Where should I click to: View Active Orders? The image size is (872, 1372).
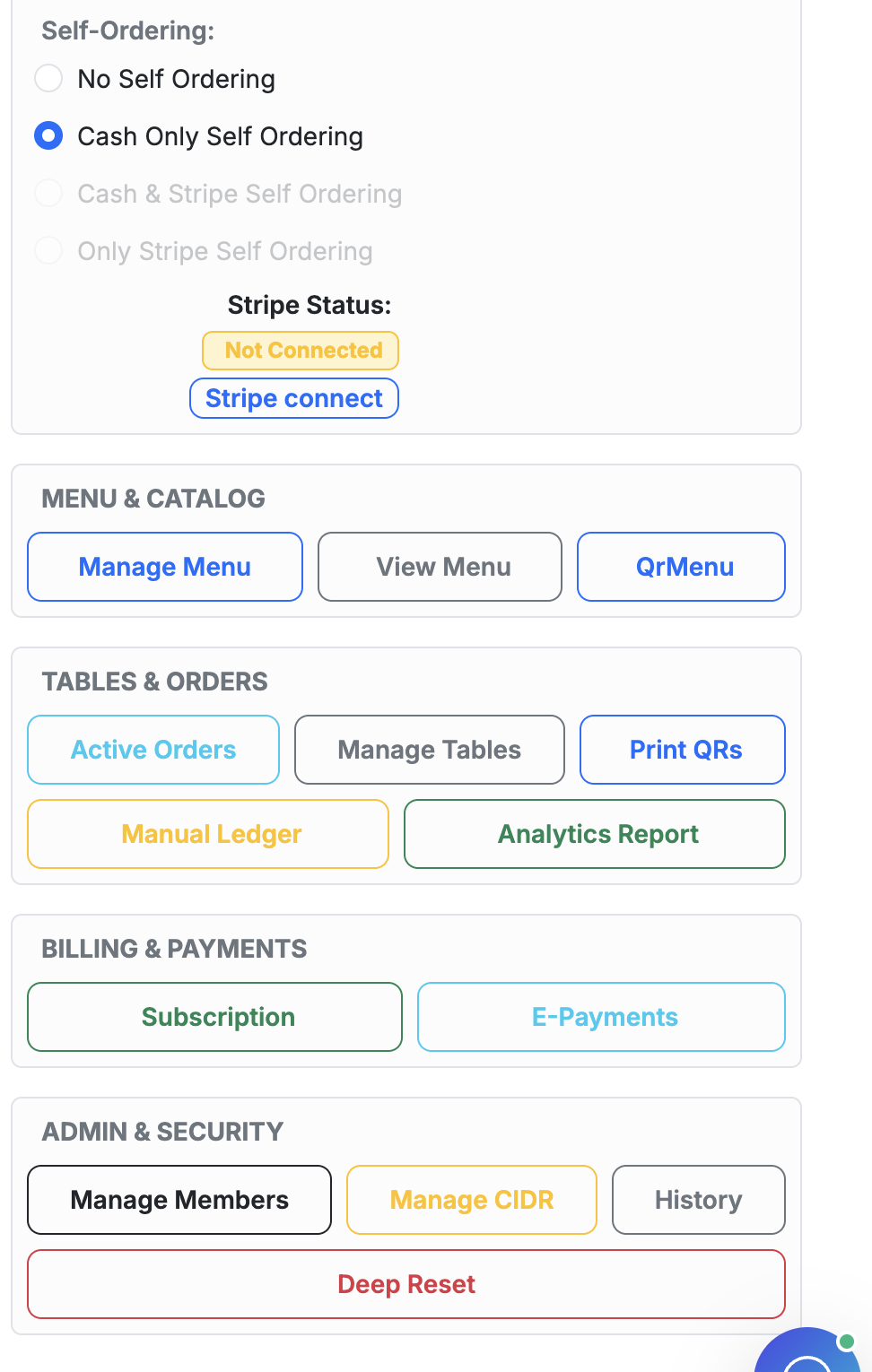(153, 750)
